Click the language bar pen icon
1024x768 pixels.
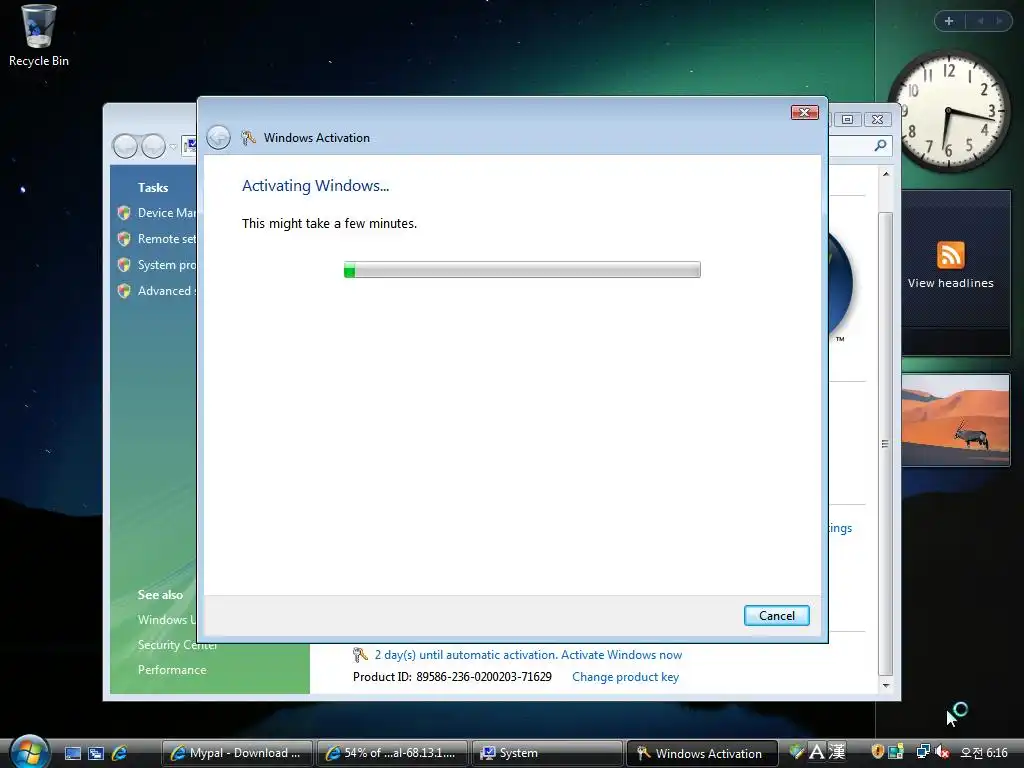pos(796,752)
